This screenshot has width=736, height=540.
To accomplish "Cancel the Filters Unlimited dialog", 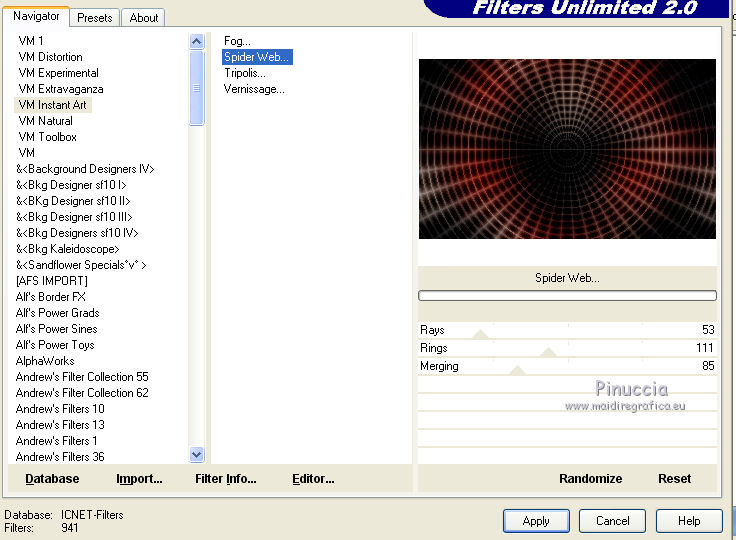I will coord(613,521).
